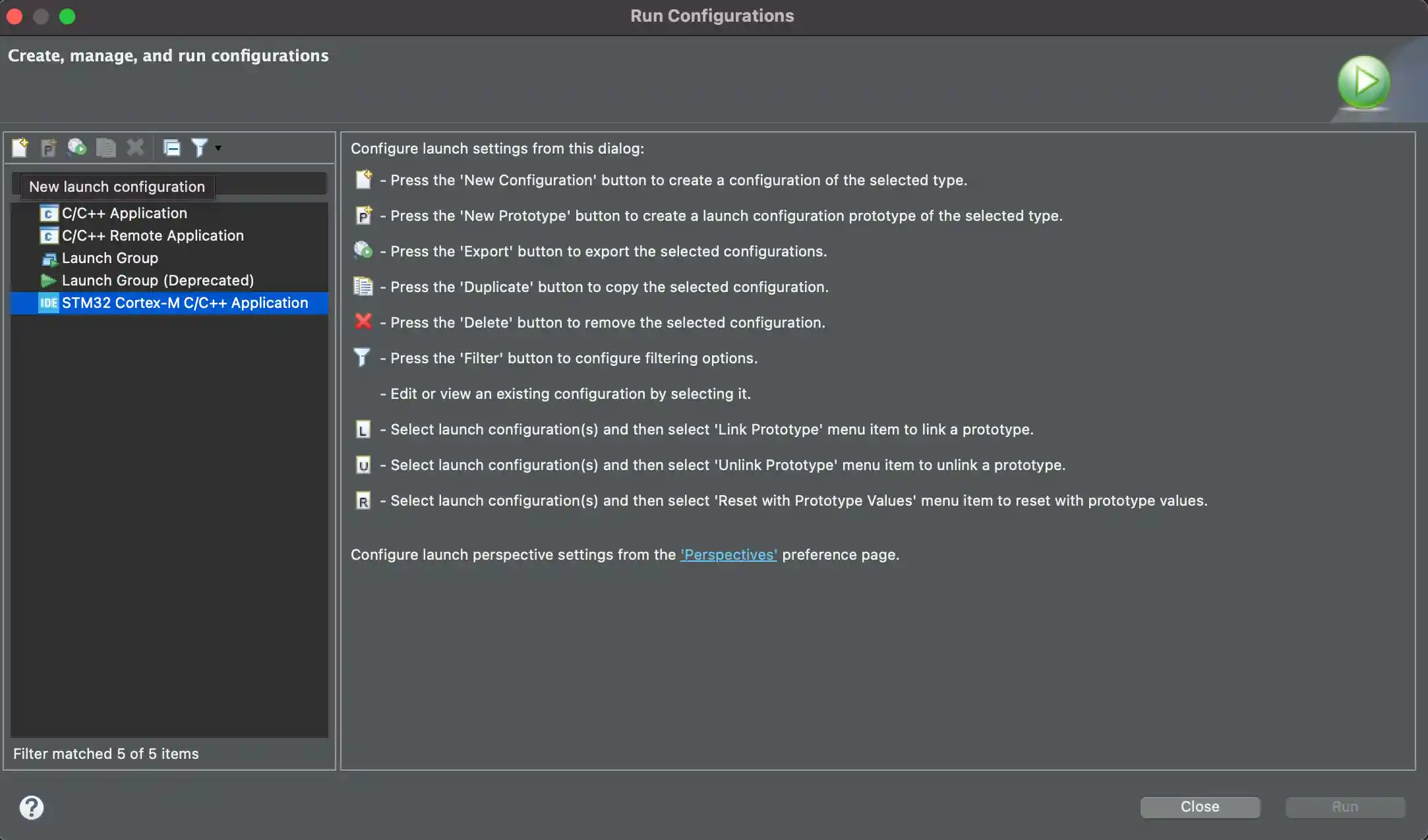Click the C icon beside C/C++ Application
This screenshot has width=1428, height=840.
click(48, 213)
